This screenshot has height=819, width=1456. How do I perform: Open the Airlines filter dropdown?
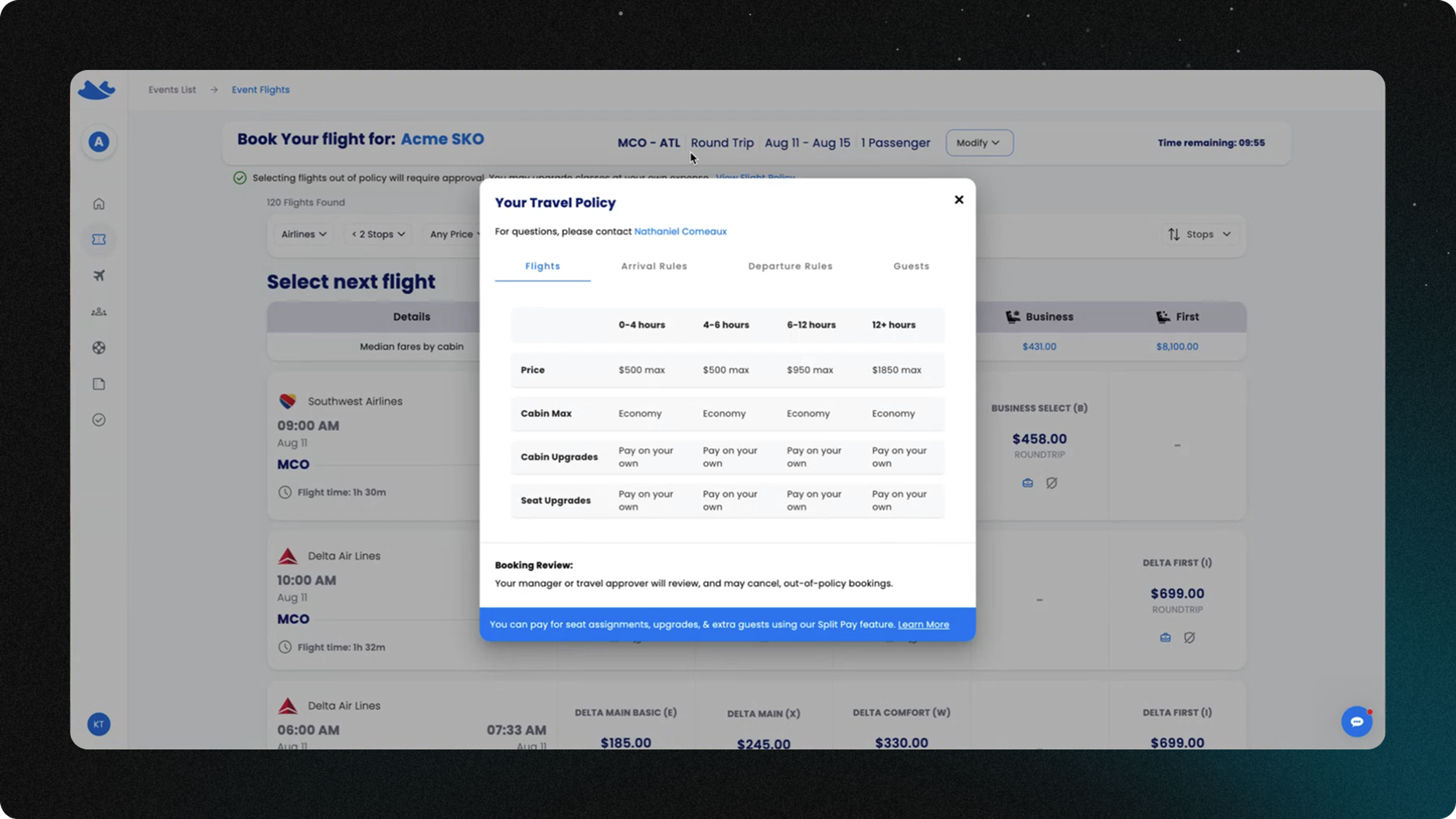303,234
